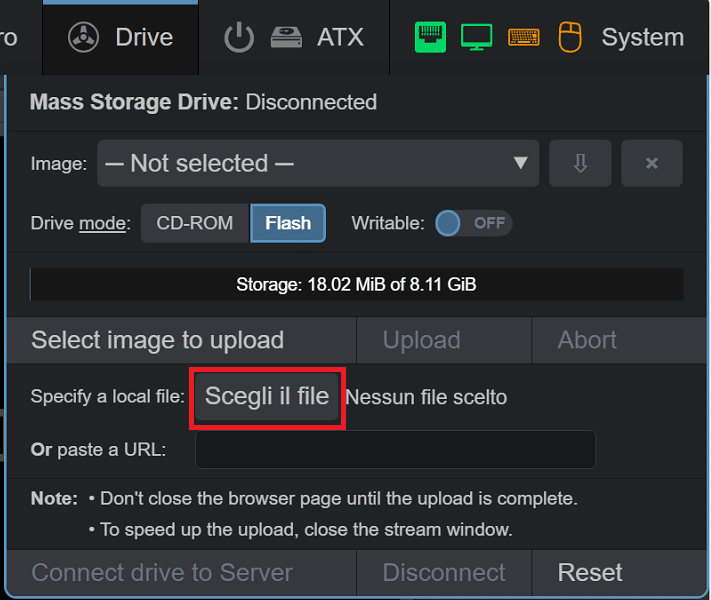Click the Drive disk icon in menu

click(83, 38)
